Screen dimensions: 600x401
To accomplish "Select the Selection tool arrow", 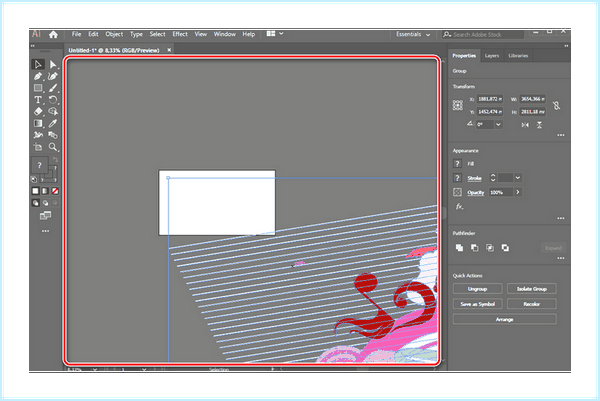I will coord(38,64).
